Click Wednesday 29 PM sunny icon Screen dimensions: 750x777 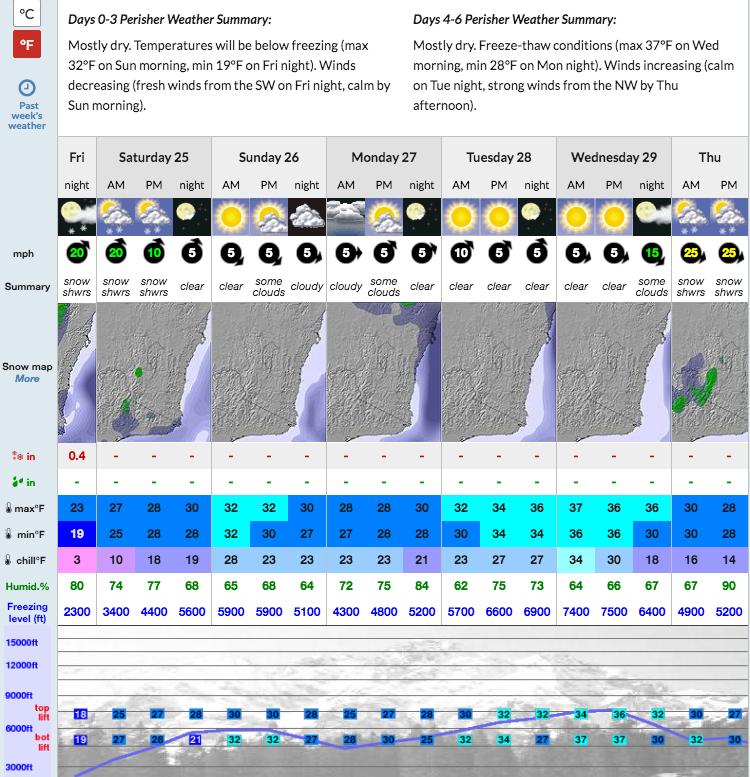pyautogui.click(x=614, y=217)
